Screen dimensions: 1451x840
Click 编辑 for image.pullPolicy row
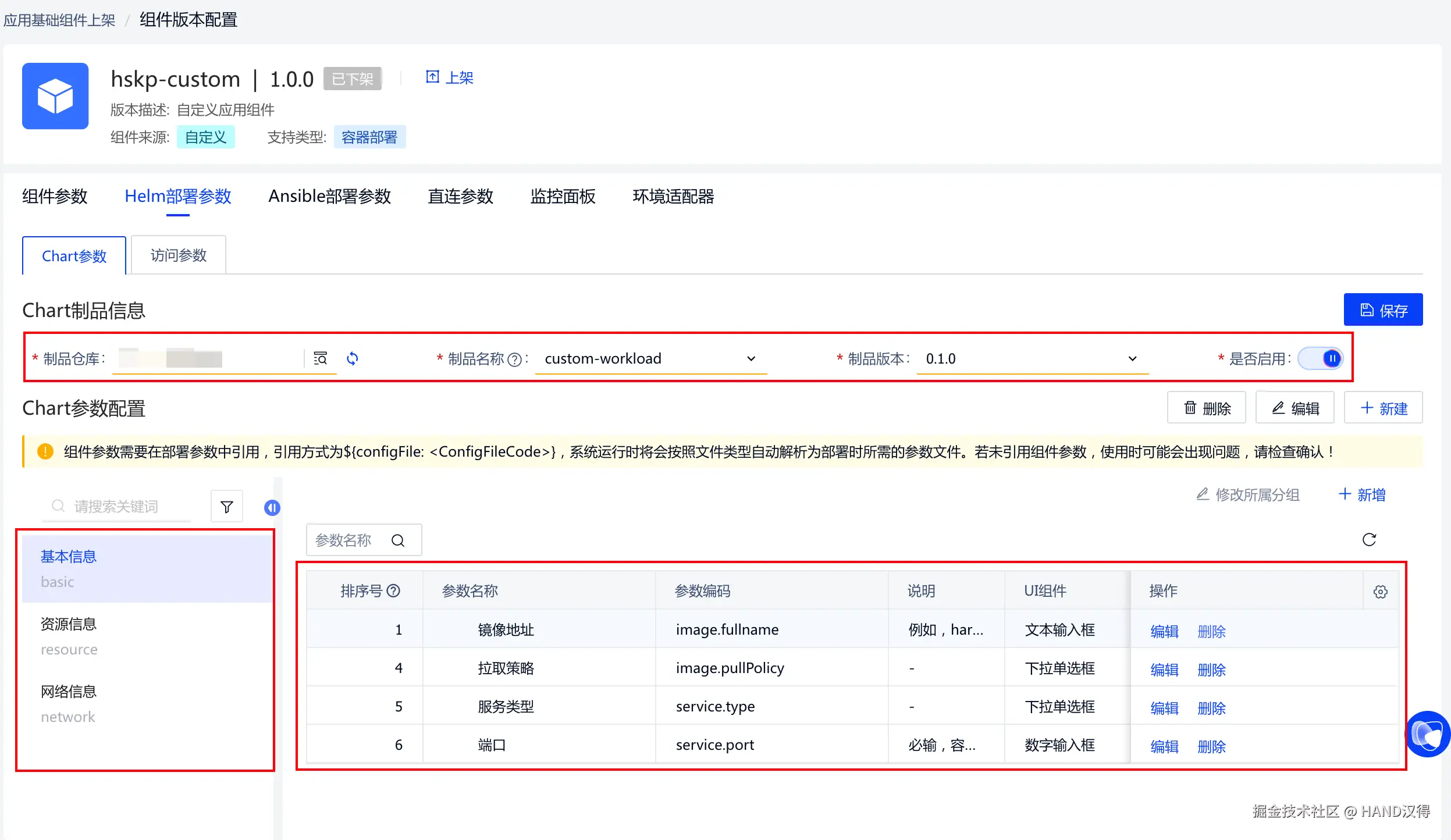pos(1164,670)
